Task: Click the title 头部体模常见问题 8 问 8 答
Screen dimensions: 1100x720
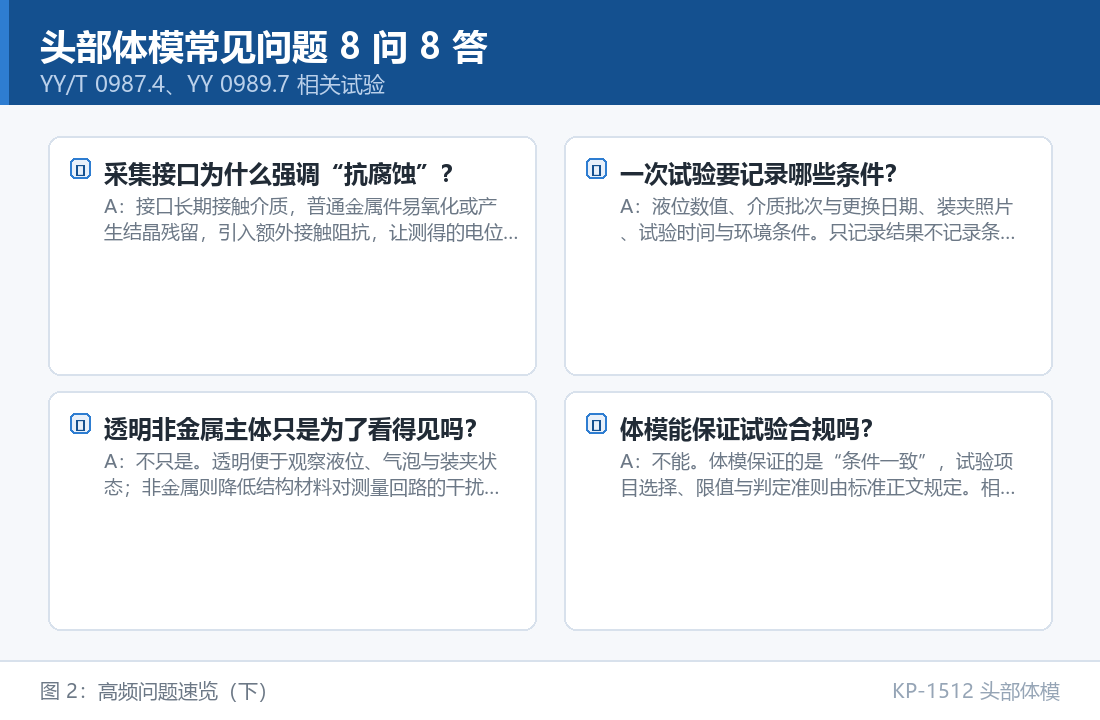Action: coord(264,48)
